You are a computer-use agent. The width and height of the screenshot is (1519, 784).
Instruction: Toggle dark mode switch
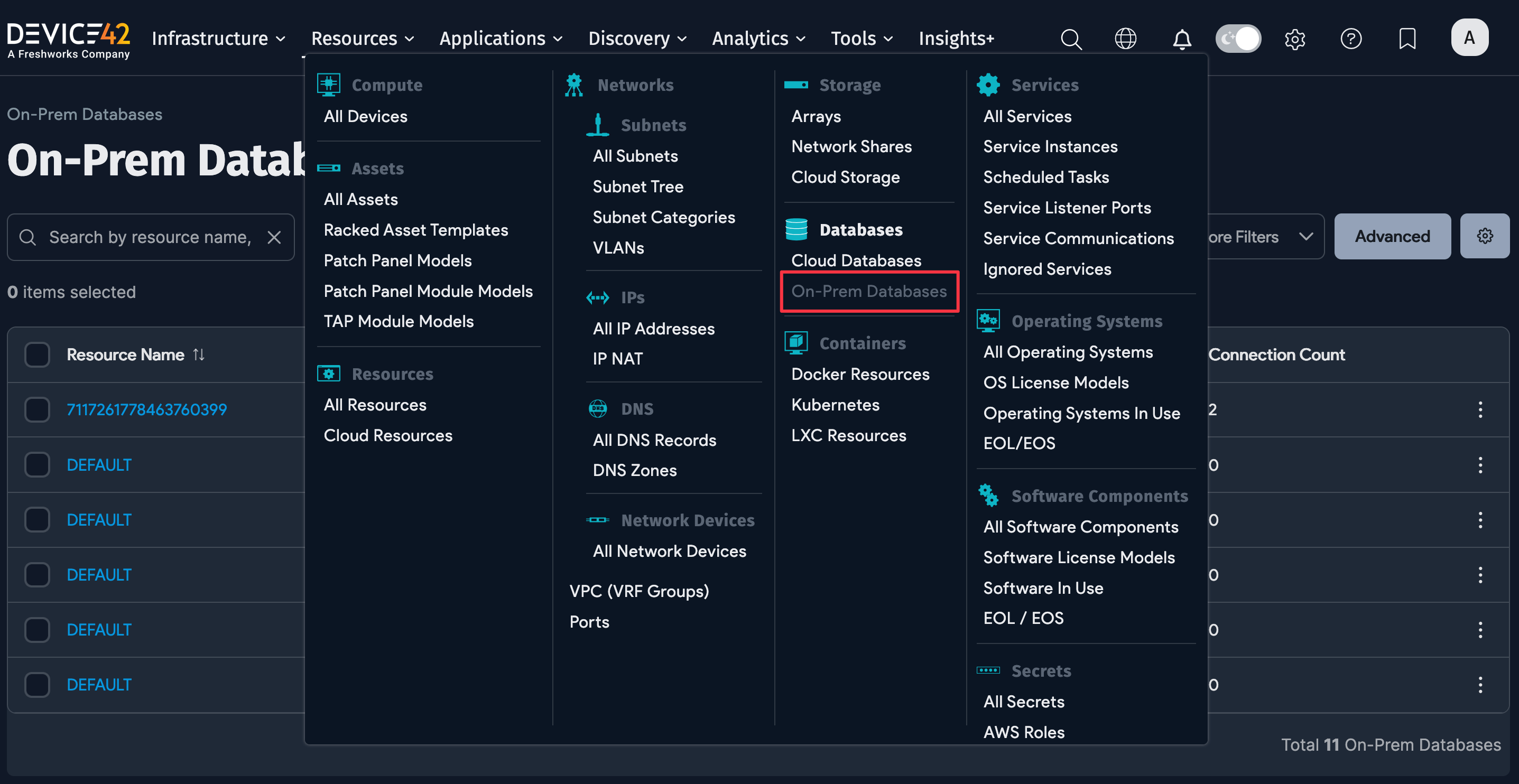pyautogui.click(x=1238, y=38)
